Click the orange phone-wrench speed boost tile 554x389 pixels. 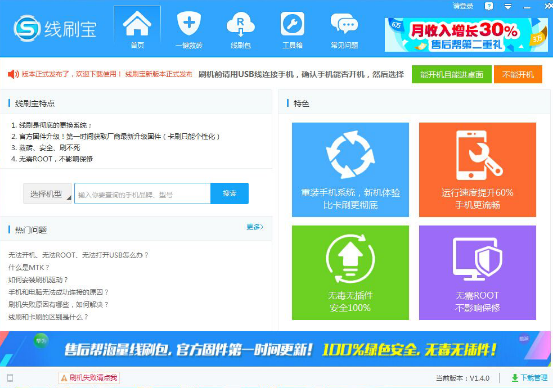pos(477,170)
